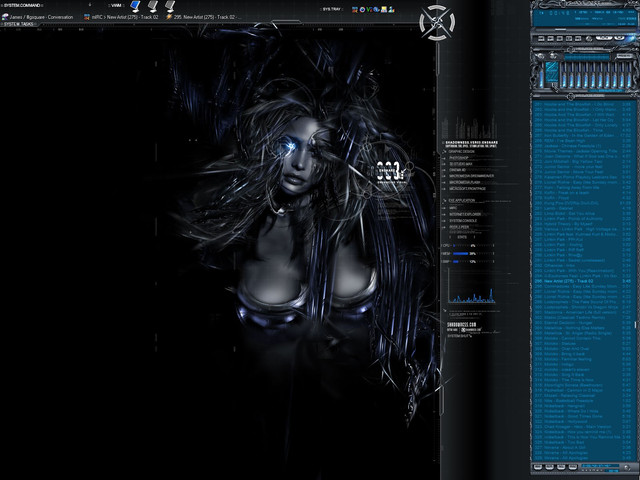This screenshot has width=640, height=480.
Task: Open Internet Explorer shortcut in side panel
Action: point(464,214)
